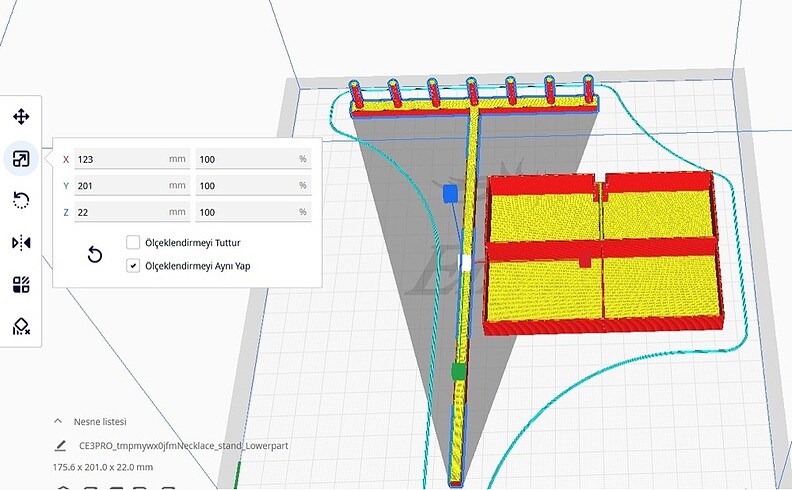Select the Scale tool icon
This screenshot has height=490, width=792.
pos(20,159)
